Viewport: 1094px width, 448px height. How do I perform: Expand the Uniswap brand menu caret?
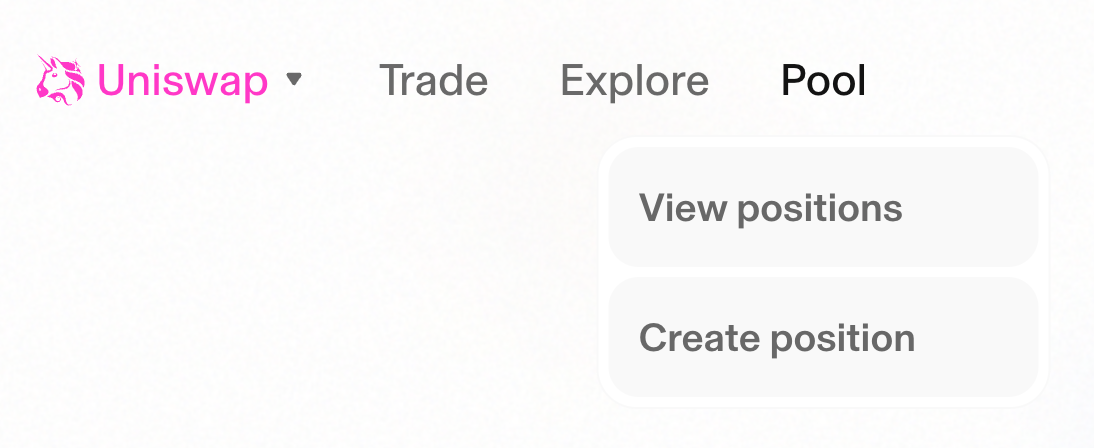[x=294, y=80]
